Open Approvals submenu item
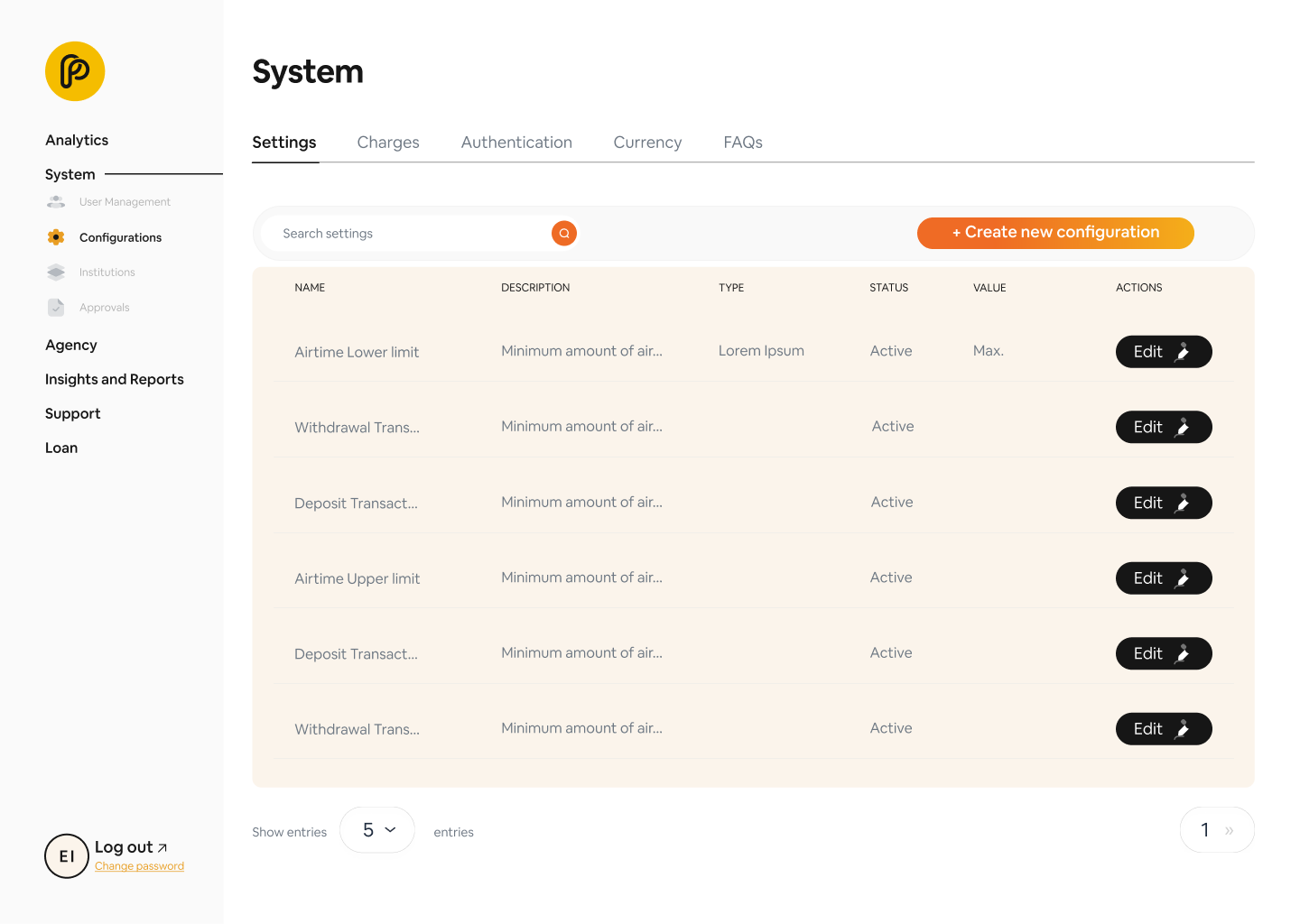 coord(105,308)
